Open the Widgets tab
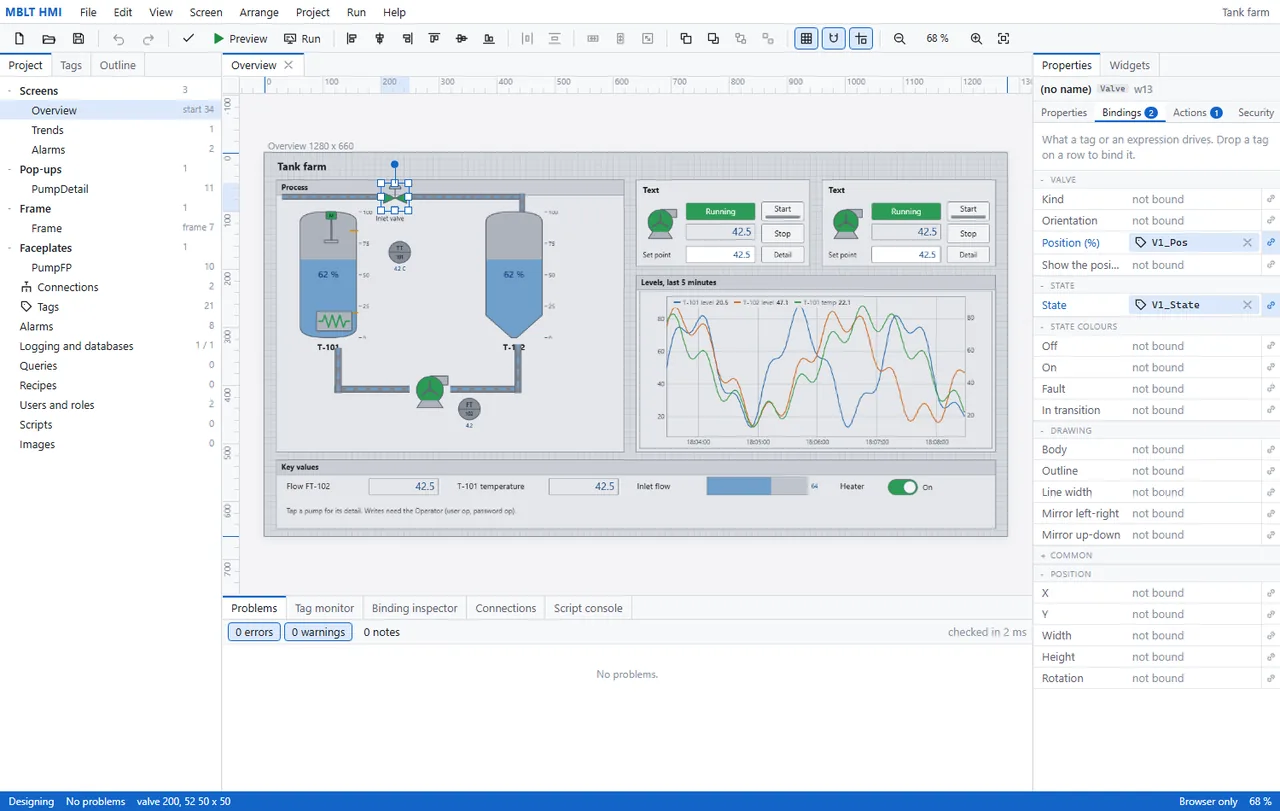 pyautogui.click(x=1130, y=65)
